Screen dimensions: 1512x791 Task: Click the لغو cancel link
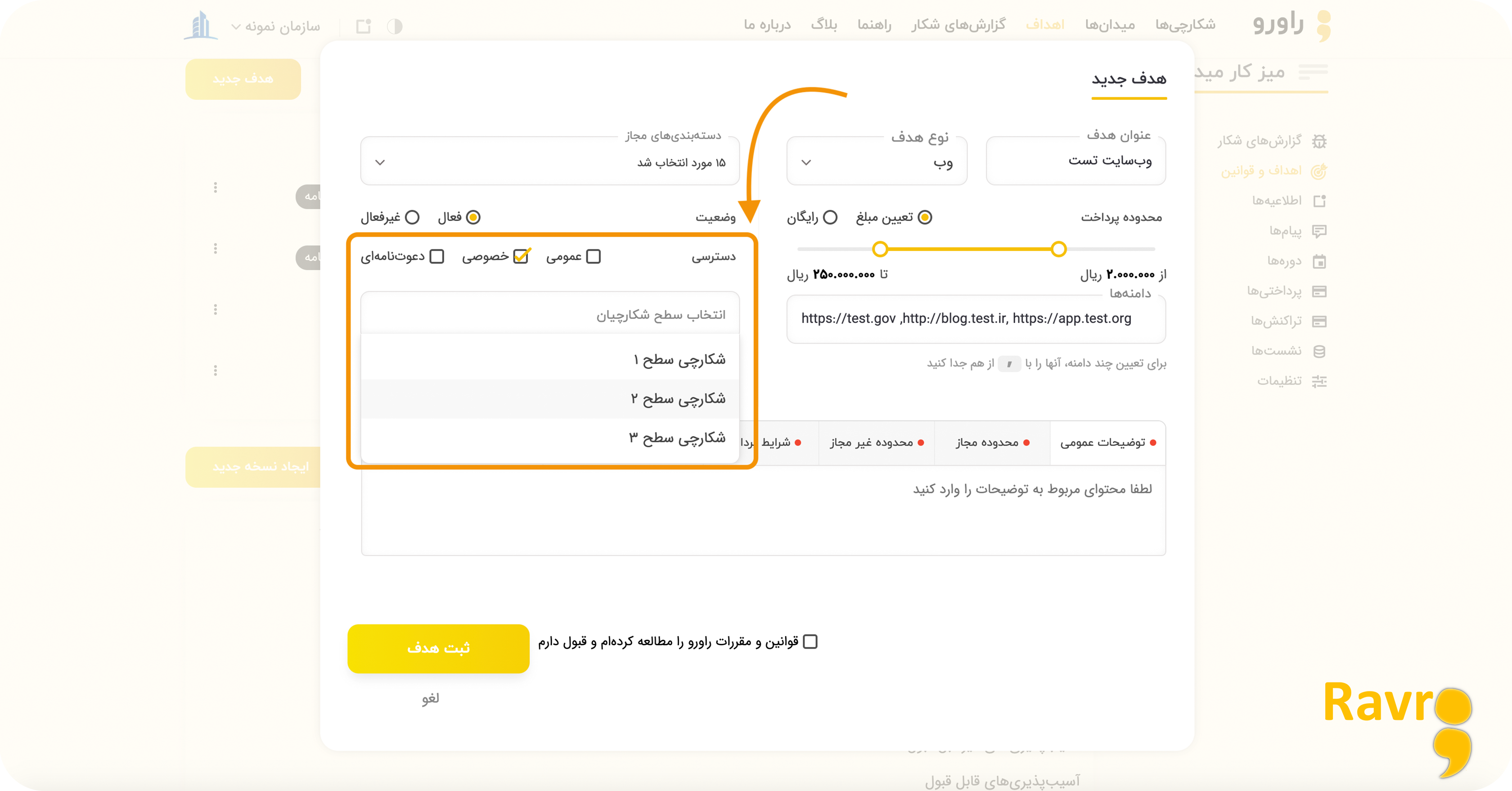coord(430,698)
